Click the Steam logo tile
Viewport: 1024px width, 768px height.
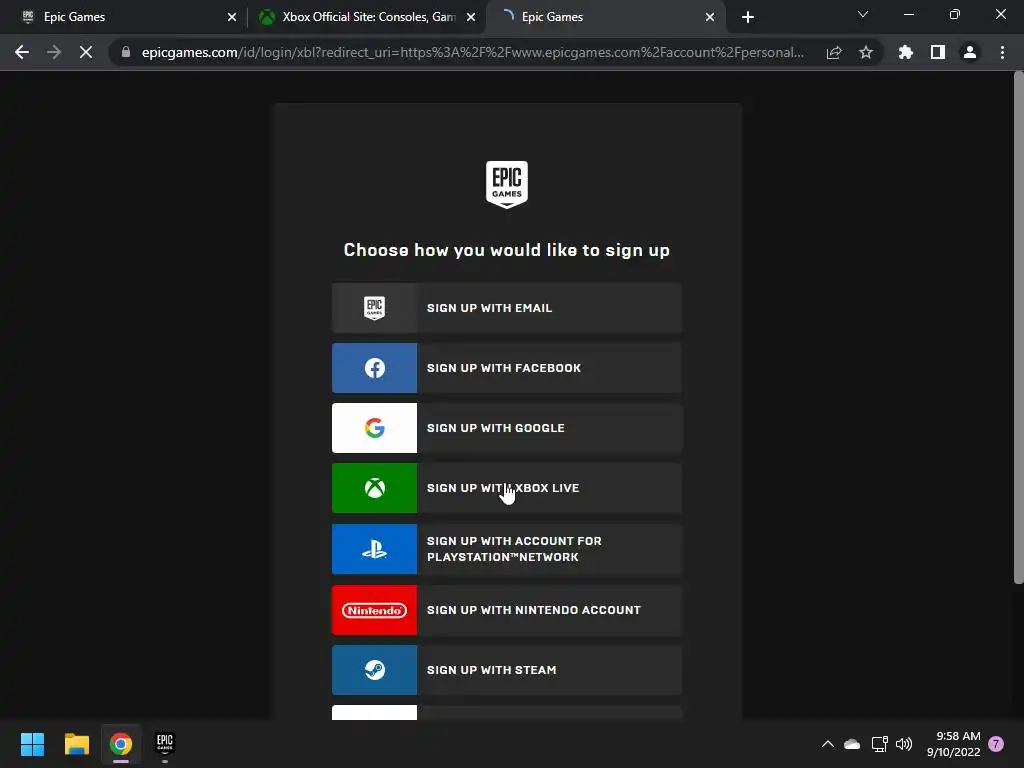pos(374,670)
